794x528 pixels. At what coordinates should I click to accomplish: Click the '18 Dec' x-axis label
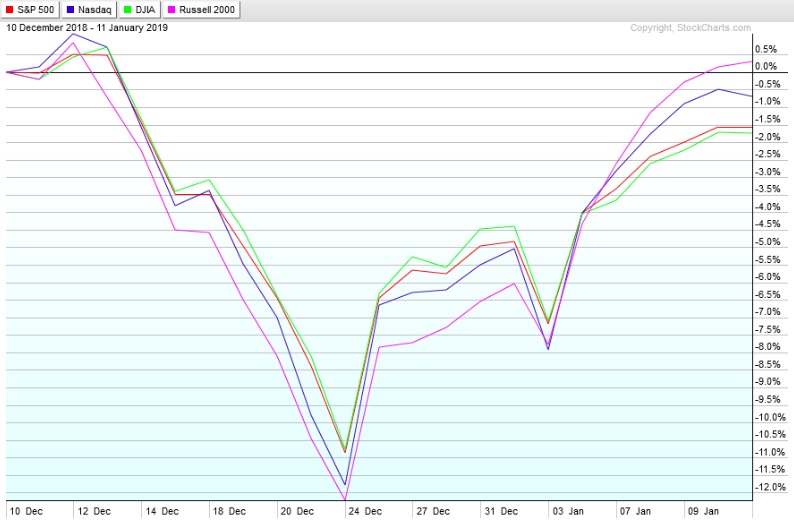pos(229,511)
